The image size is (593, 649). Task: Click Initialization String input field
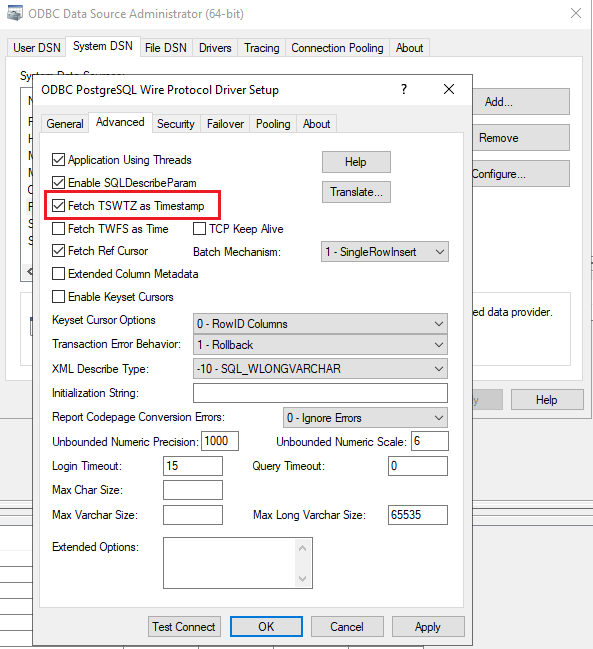point(320,393)
